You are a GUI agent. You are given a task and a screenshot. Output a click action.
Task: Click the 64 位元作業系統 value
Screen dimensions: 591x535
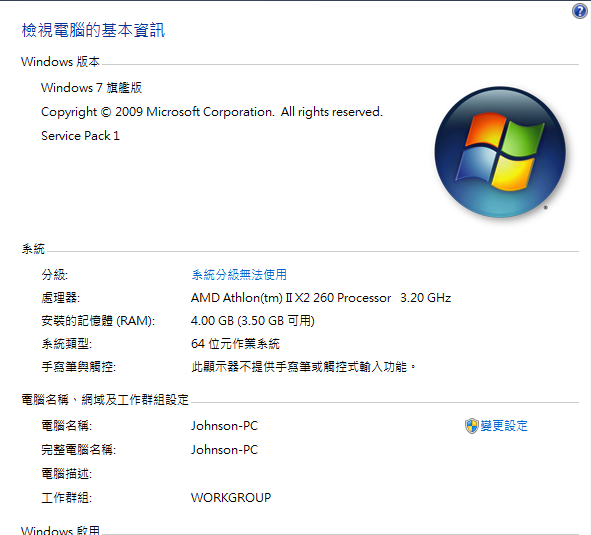tap(235, 344)
